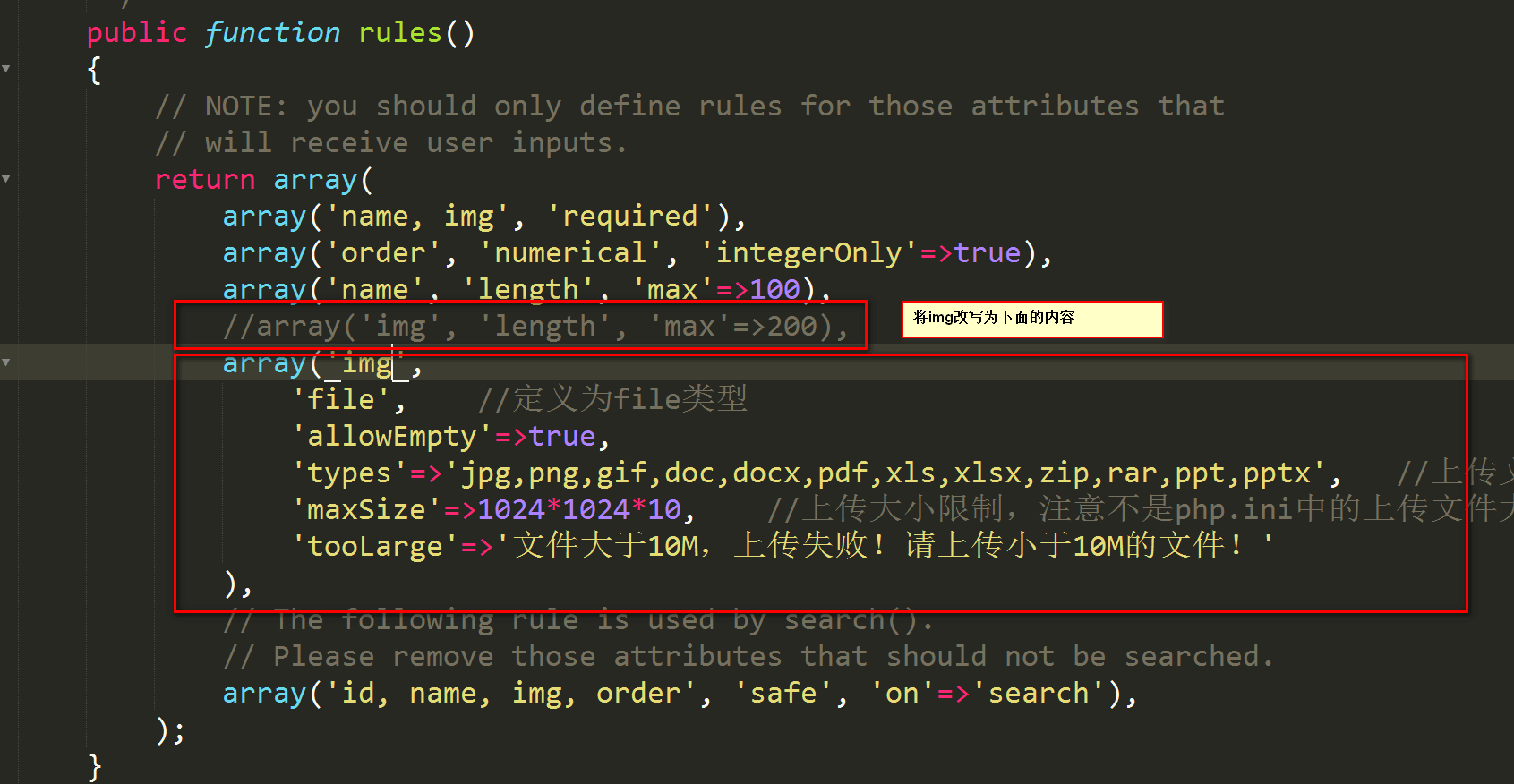Image resolution: width=1514 pixels, height=784 pixels.
Task: Click the comment beginning '//上传大小限制'
Action: 1140,510
